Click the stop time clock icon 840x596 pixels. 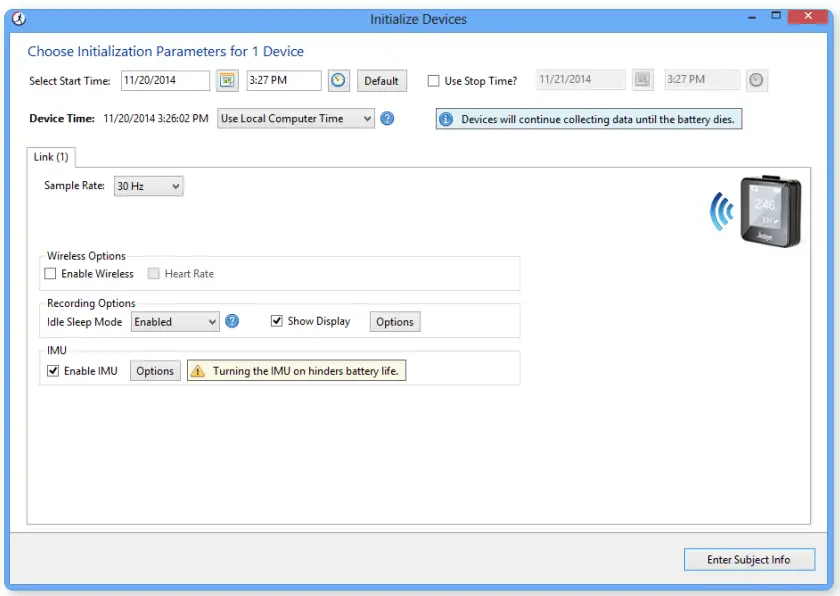[x=757, y=81]
